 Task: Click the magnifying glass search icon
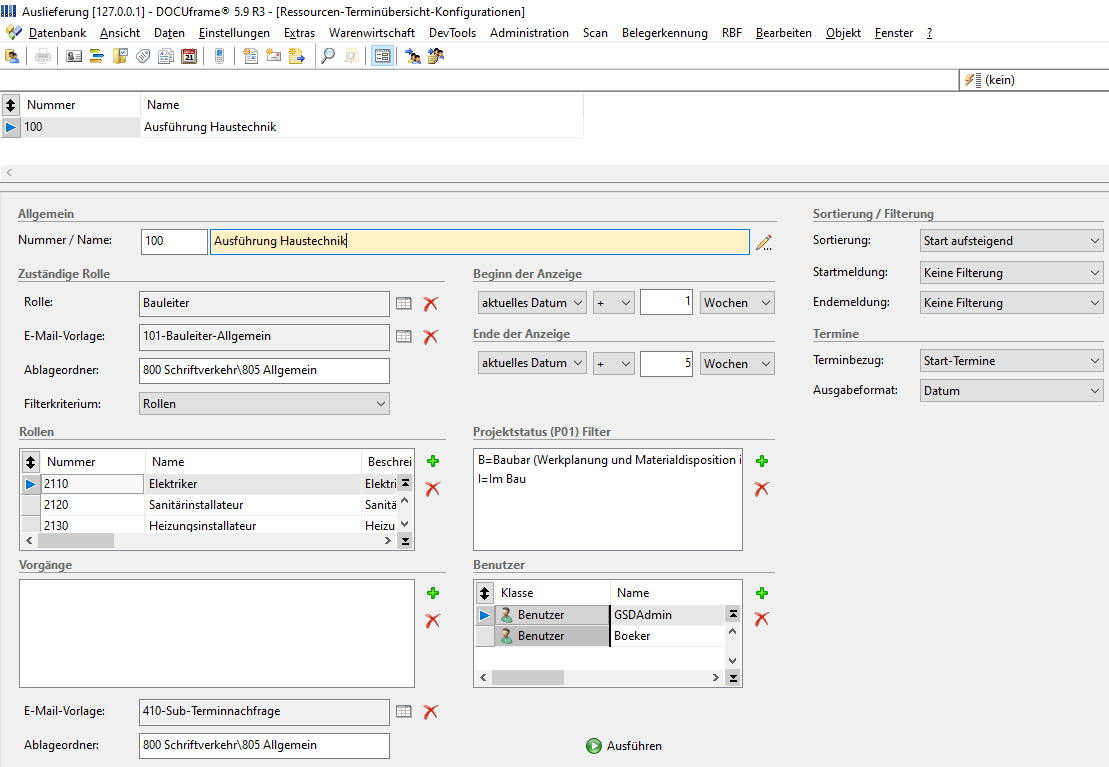pos(328,57)
